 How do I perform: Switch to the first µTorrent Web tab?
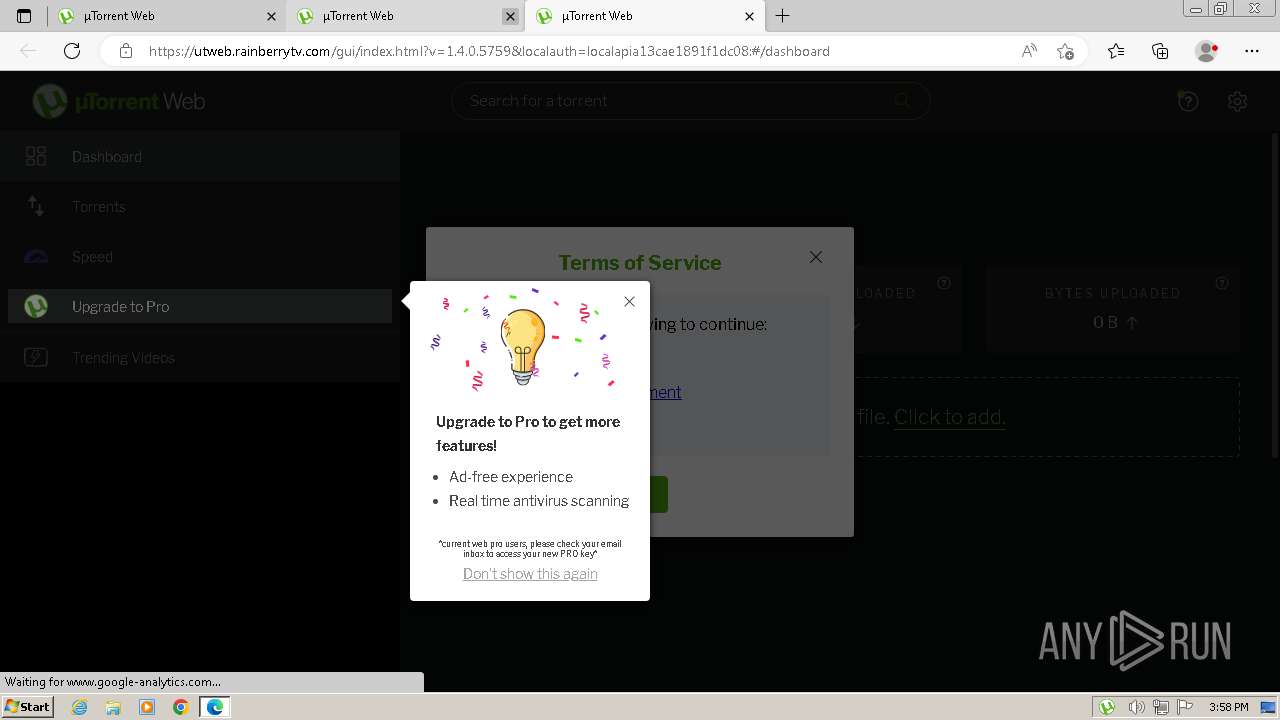(166, 16)
